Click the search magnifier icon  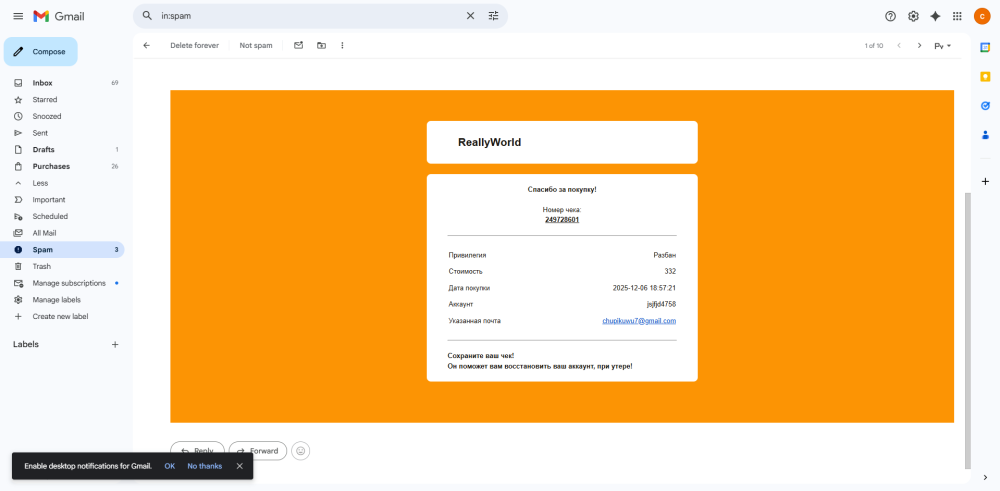[147, 16]
